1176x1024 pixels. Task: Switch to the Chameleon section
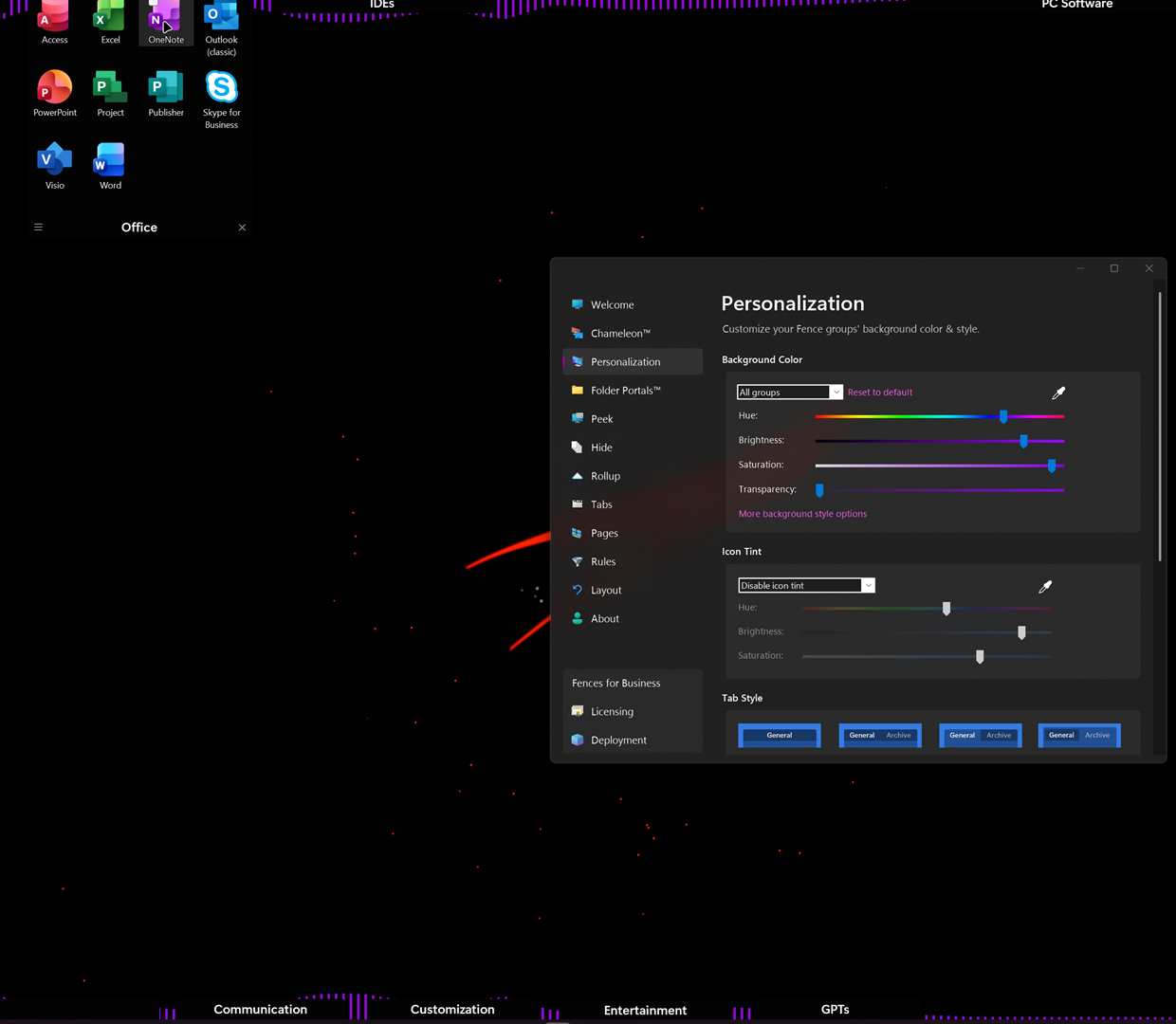pyautogui.click(x=620, y=334)
